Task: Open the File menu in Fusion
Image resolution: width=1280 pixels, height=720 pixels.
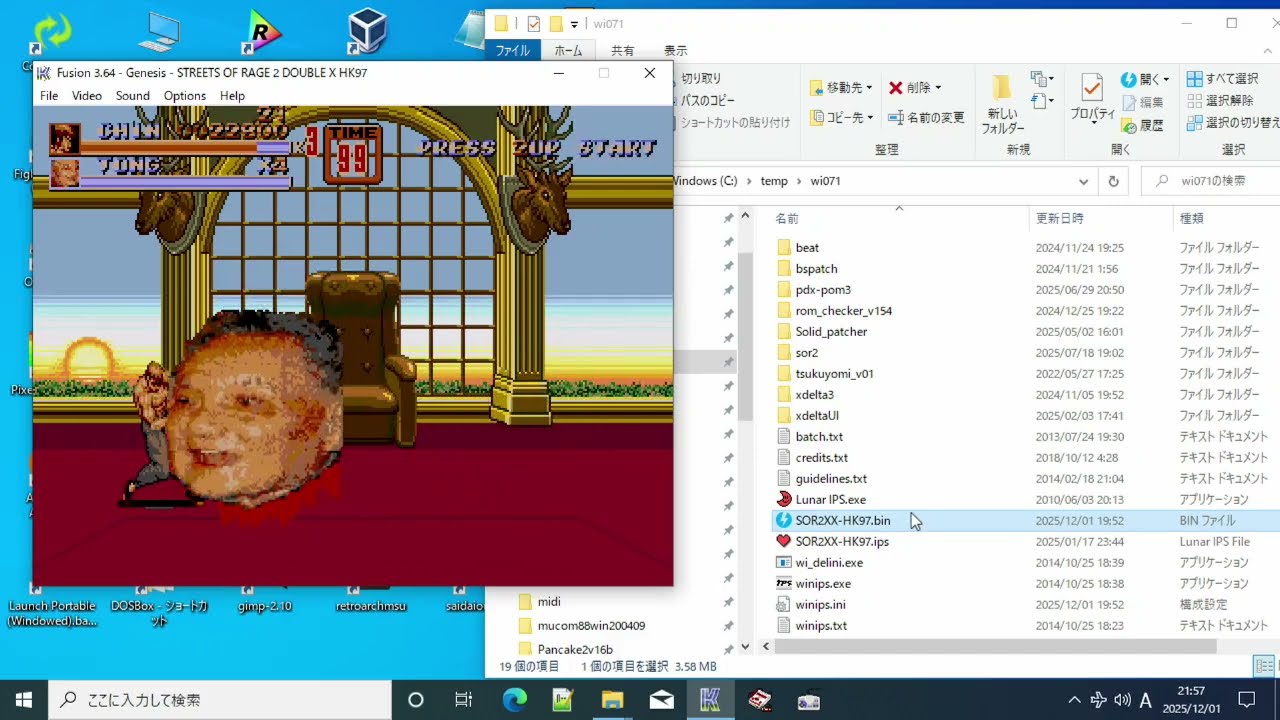Action: pos(49,96)
